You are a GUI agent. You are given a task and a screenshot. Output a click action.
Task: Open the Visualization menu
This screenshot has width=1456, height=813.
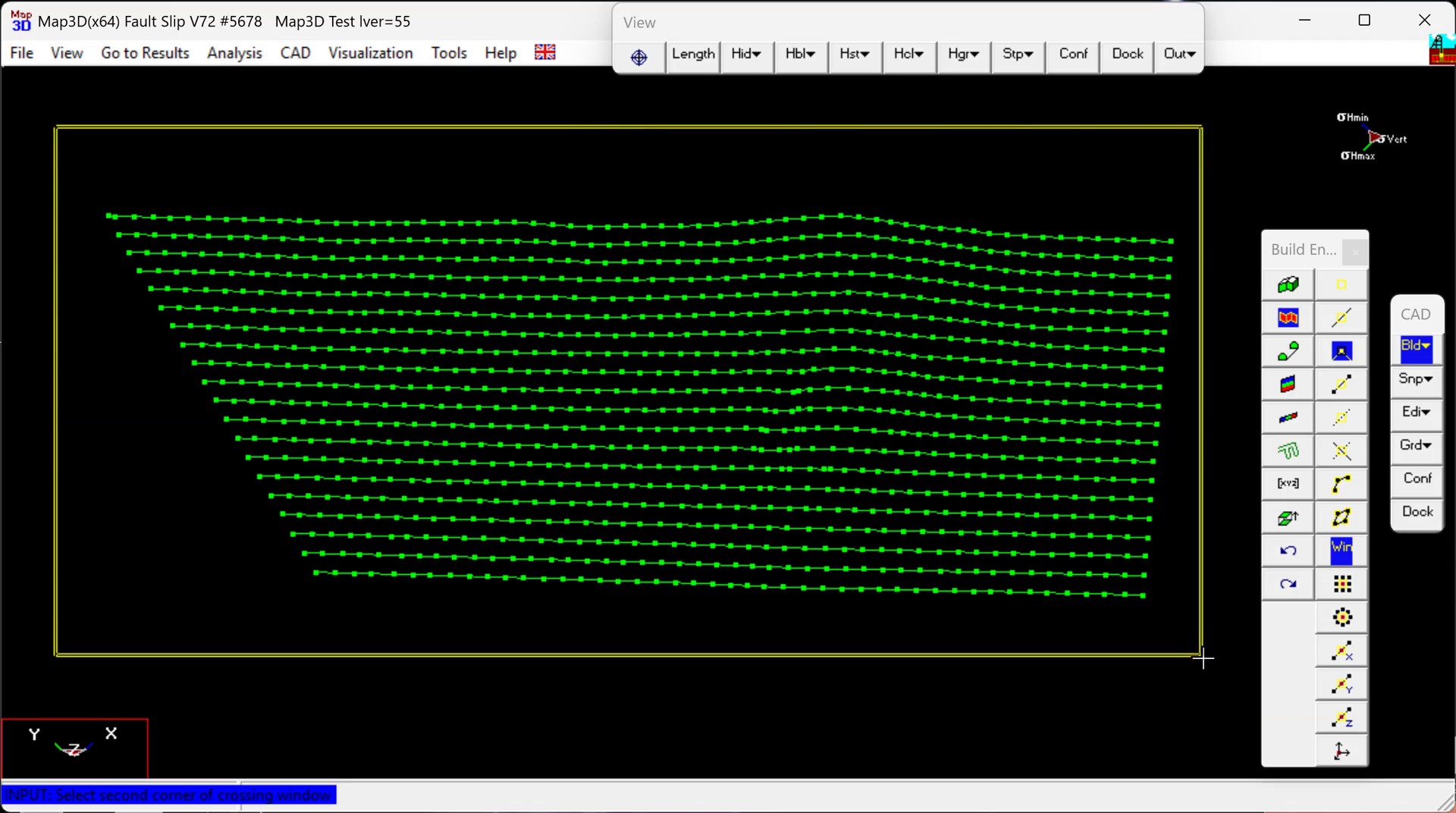(370, 53)
